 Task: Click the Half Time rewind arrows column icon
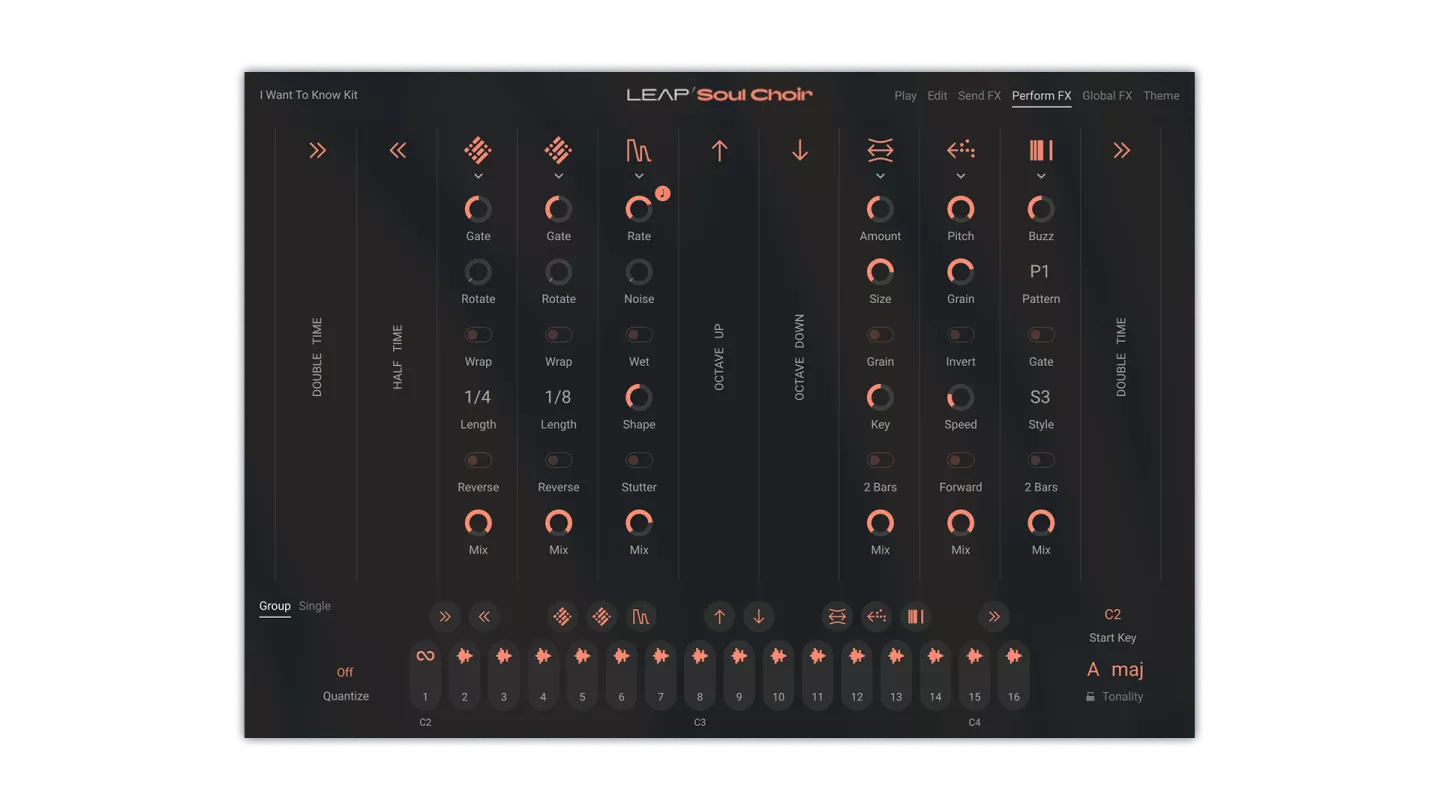[x=398, y=150]
